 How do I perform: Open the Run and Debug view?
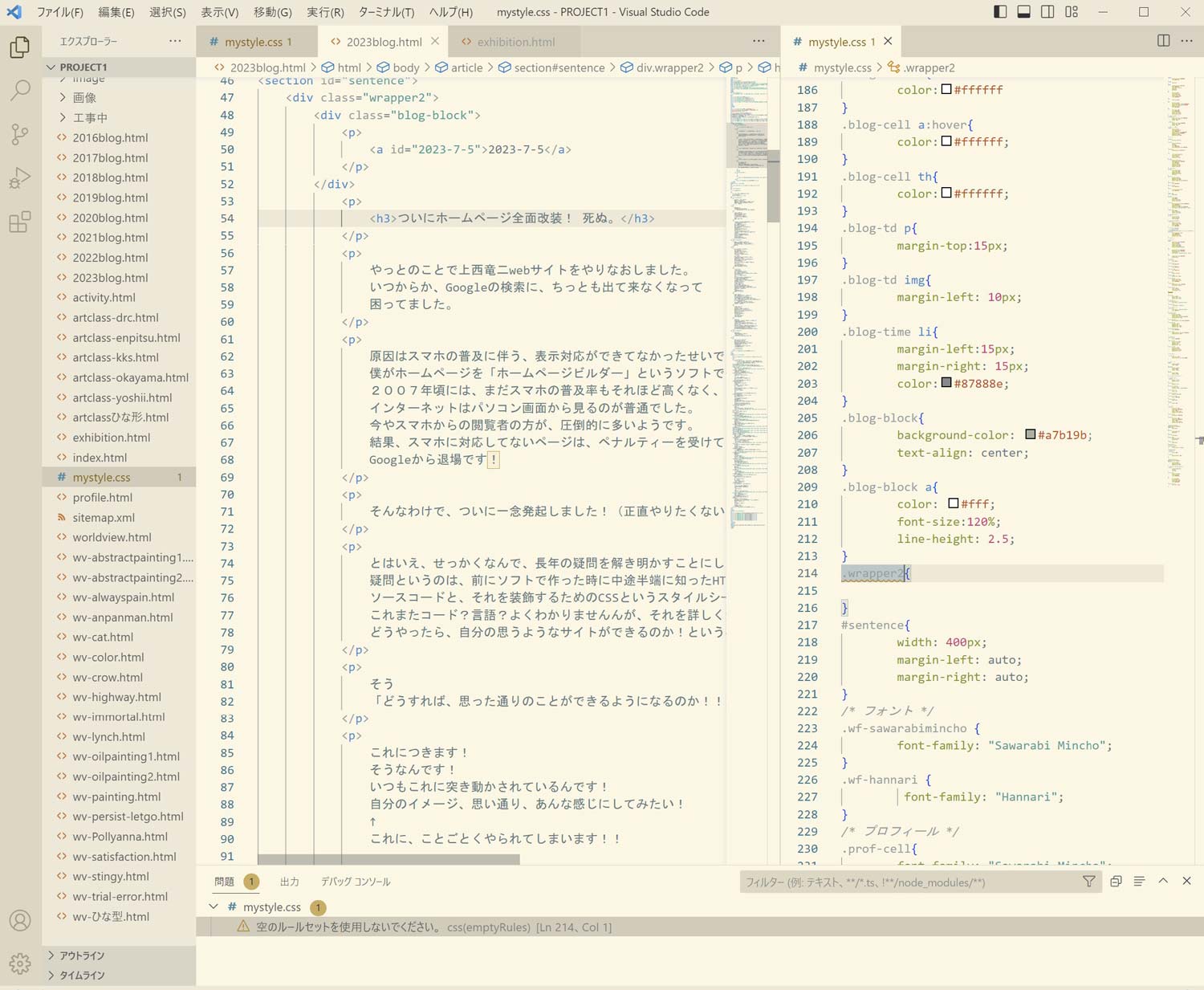(x=20, y=177)
